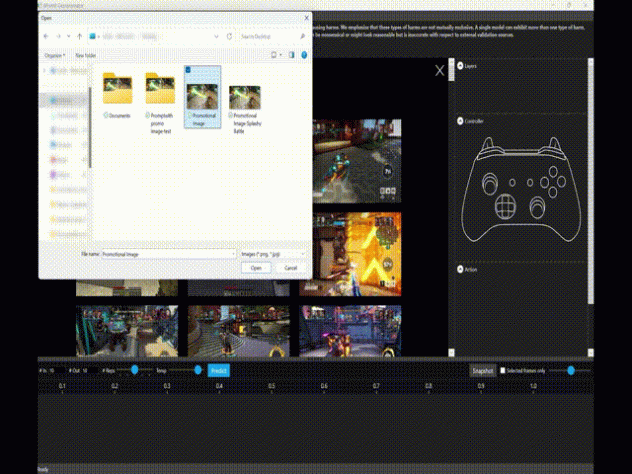Create a New folder
The image size is (632, 474).
coord(85,55)
